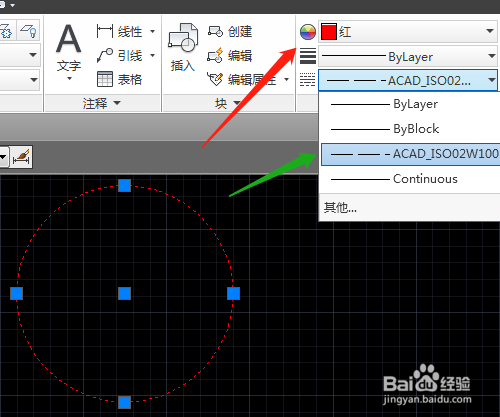Click the object color wheel icon

click(307, 32)
